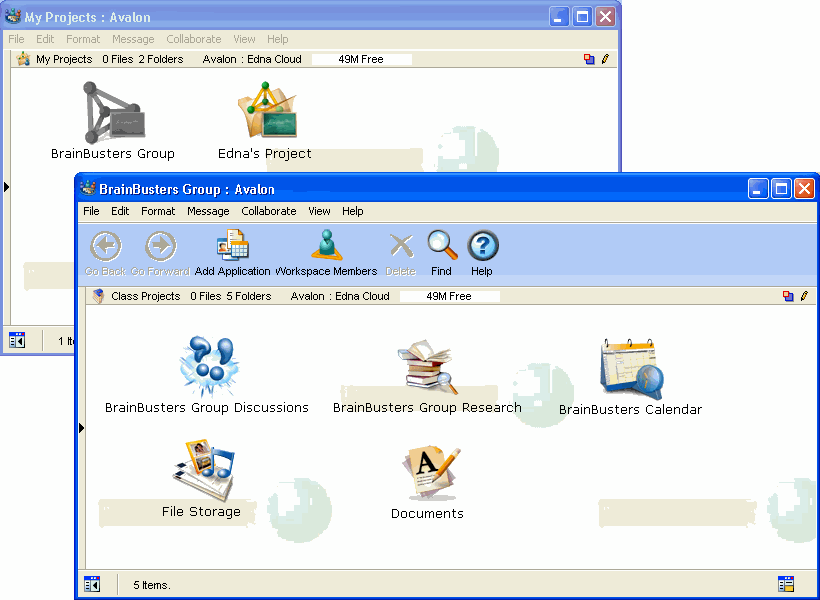820x600 pixels.
Task: Click the 49M Free storage indicator in front window
Action: click(448, 296)
